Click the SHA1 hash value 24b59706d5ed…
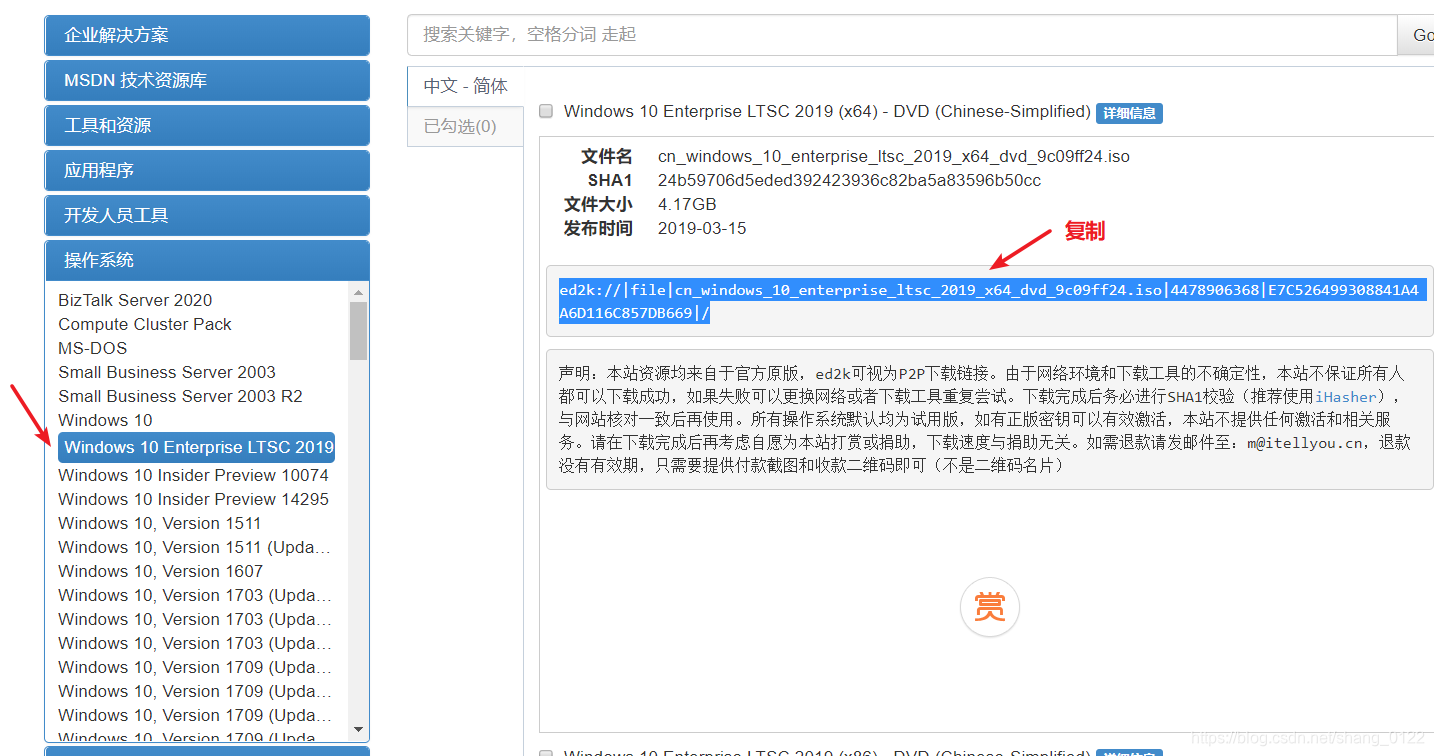1434x756 pixels. coord(849,181)
